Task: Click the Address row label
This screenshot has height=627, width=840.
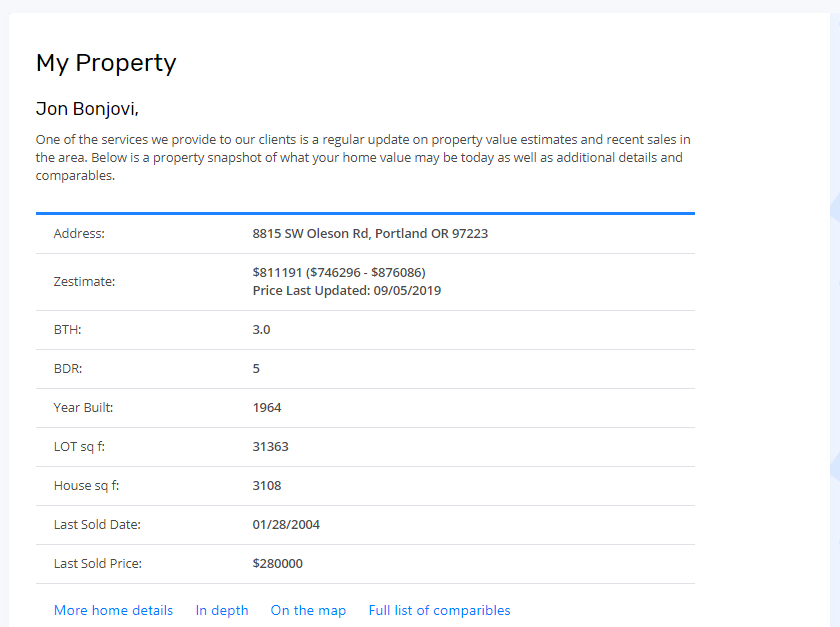Action: 79,234
